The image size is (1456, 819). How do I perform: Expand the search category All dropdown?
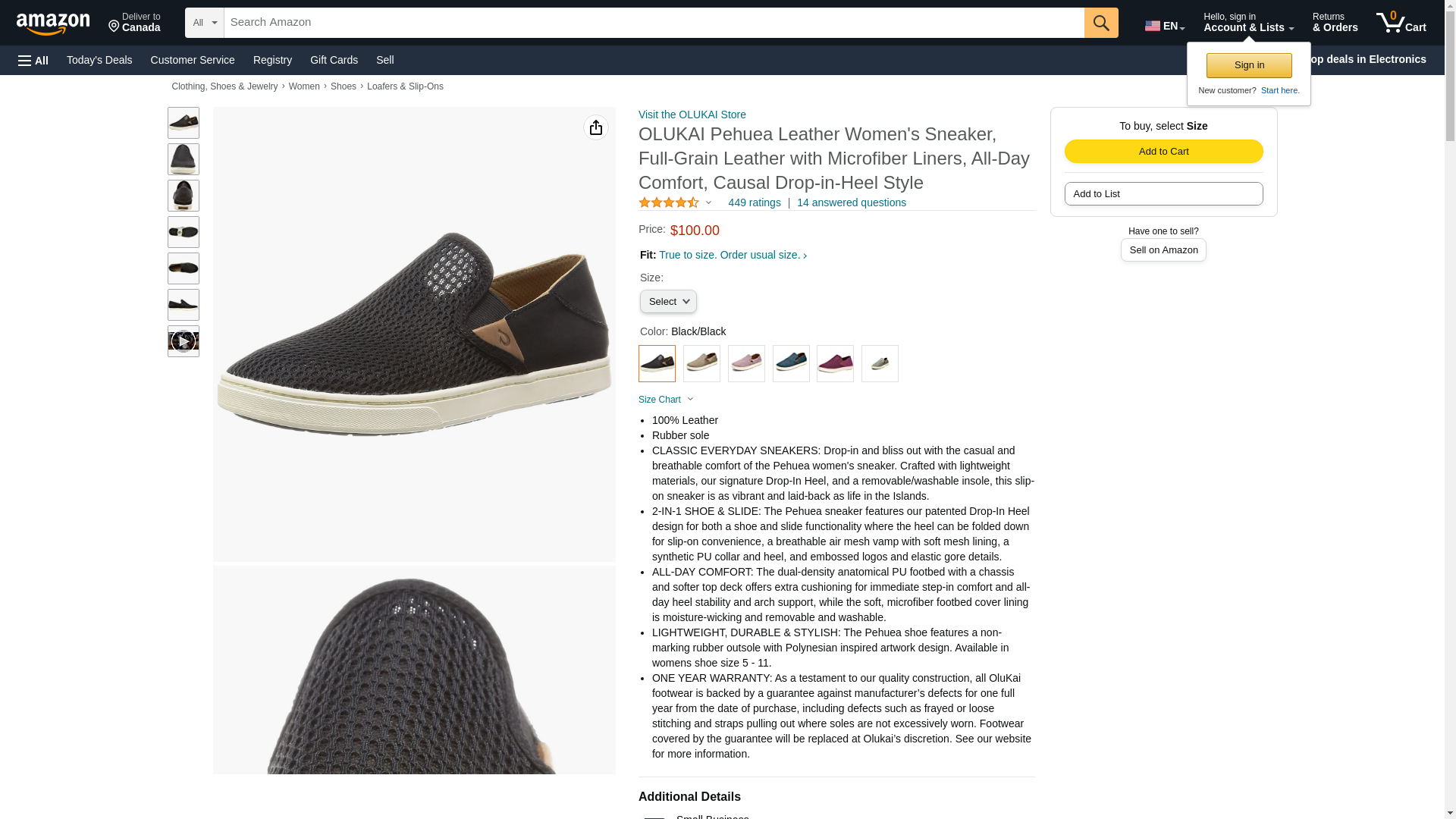[204, 23]
